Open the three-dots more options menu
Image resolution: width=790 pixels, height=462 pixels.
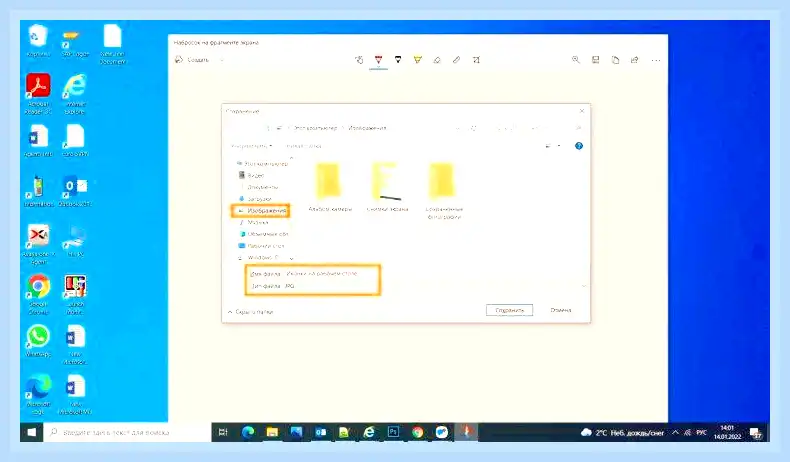(655, 60)
